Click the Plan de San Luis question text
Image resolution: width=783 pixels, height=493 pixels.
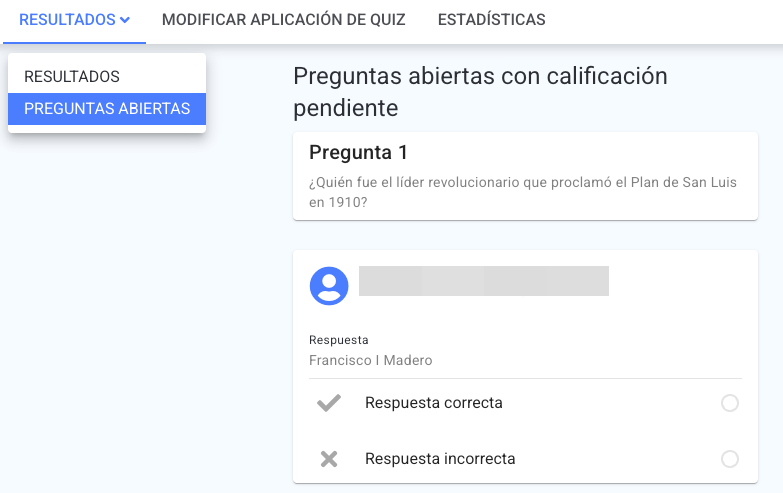point(522,192)
